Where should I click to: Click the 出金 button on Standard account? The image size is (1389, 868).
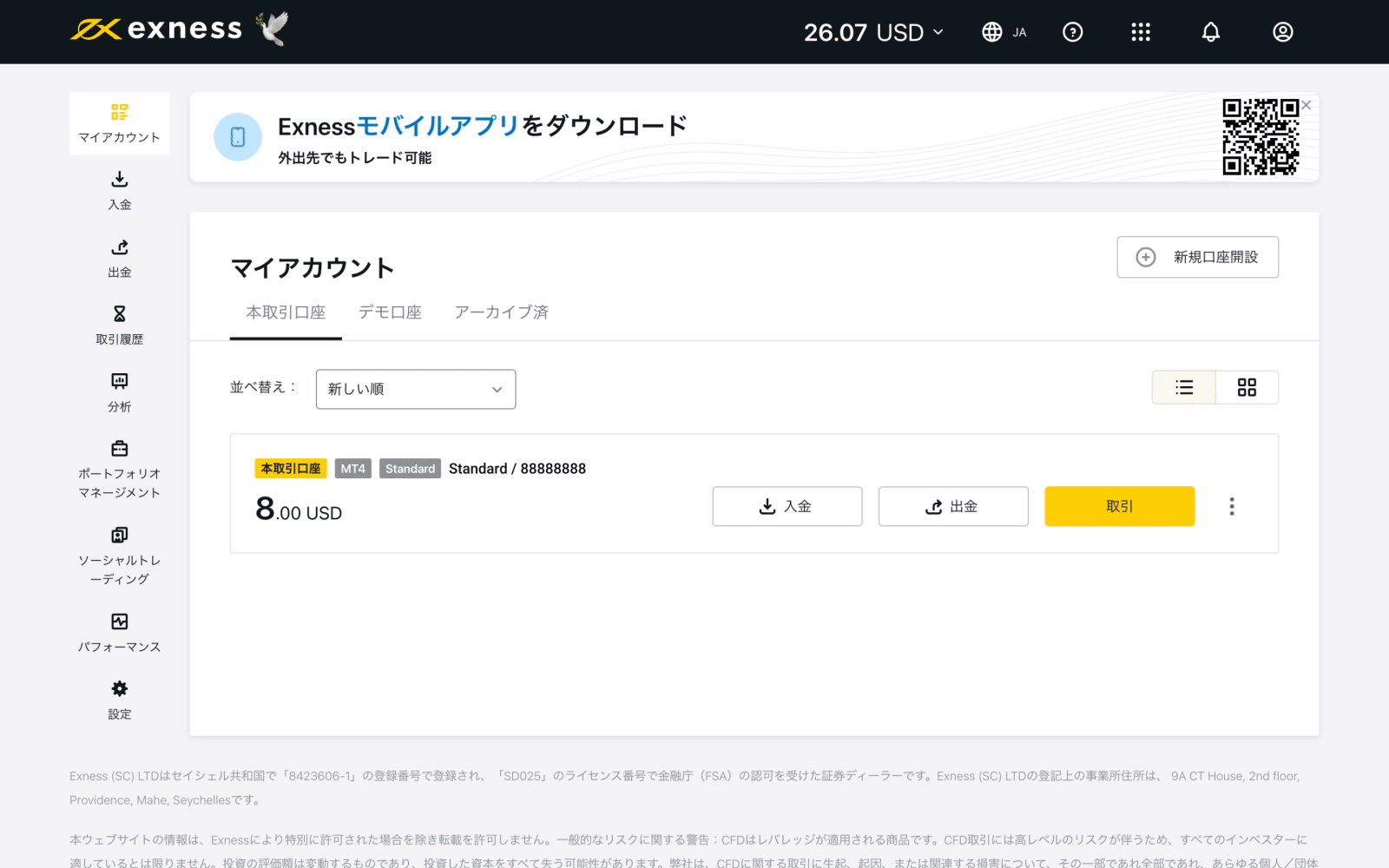coord(953,506)
